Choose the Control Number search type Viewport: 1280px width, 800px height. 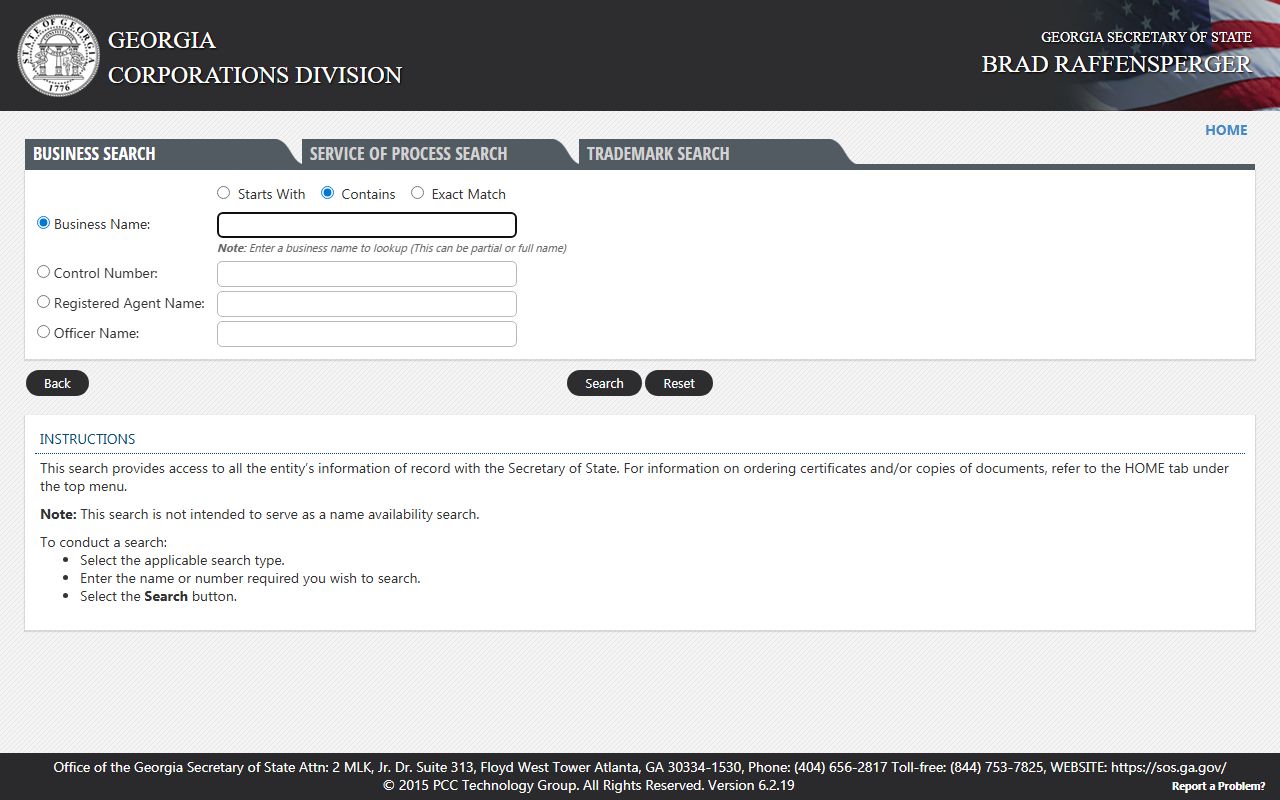point(44,272)
